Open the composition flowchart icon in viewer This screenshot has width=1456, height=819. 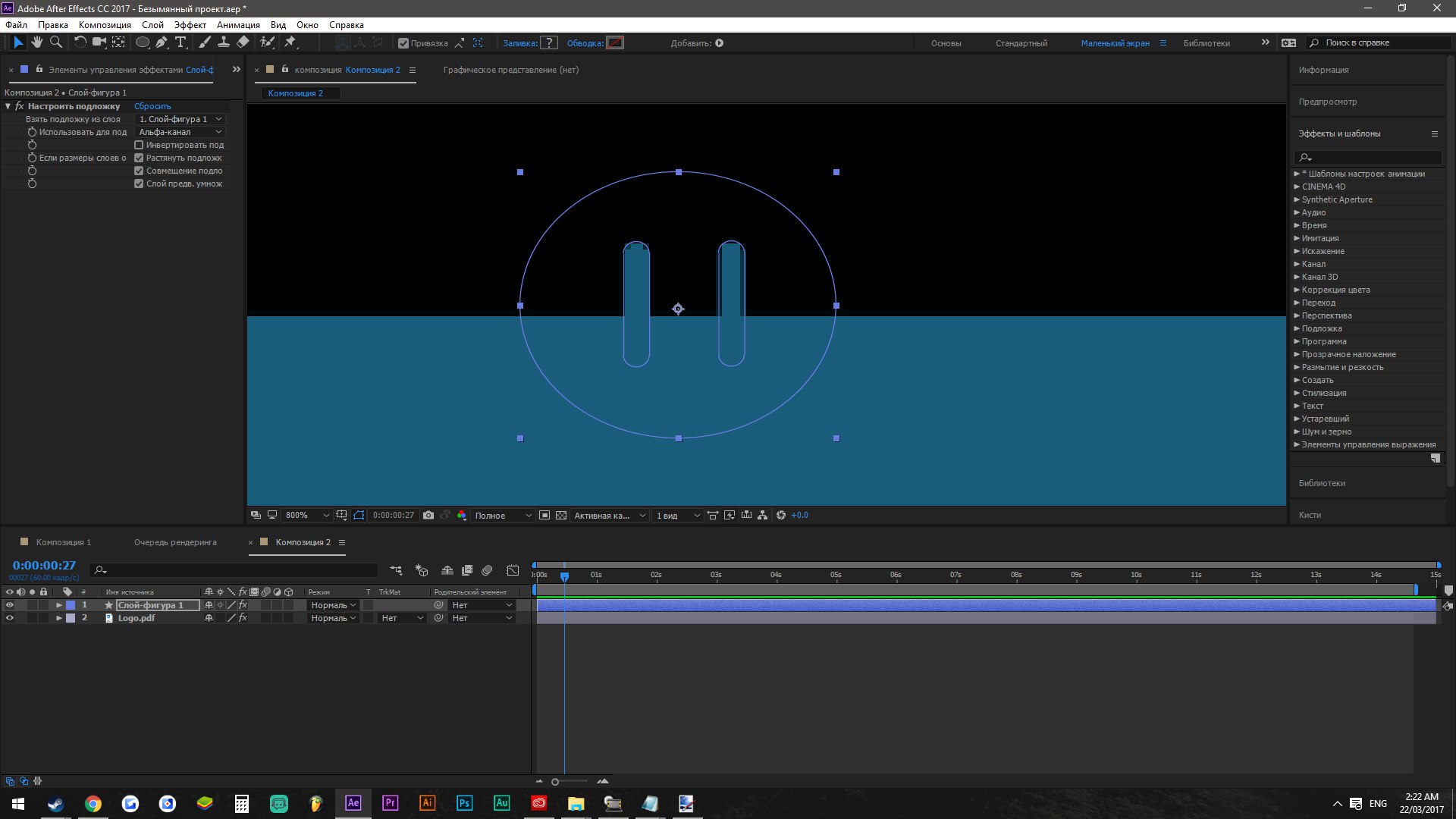763,515
